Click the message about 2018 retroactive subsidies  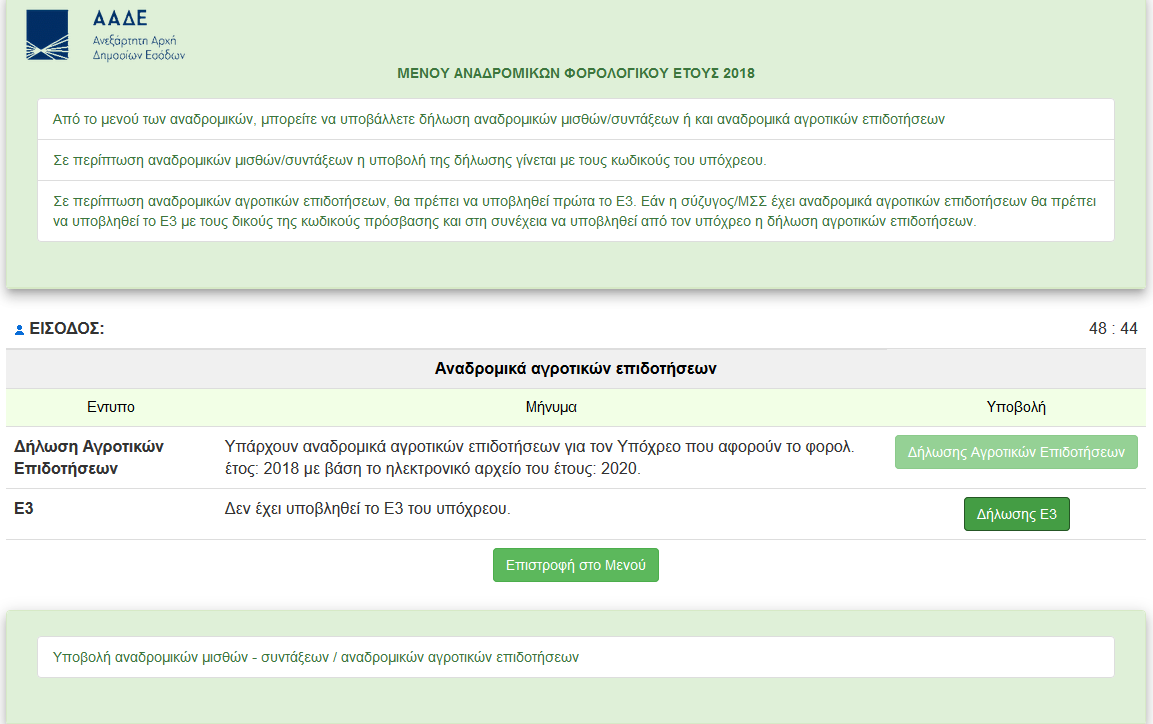coord(540,457)
